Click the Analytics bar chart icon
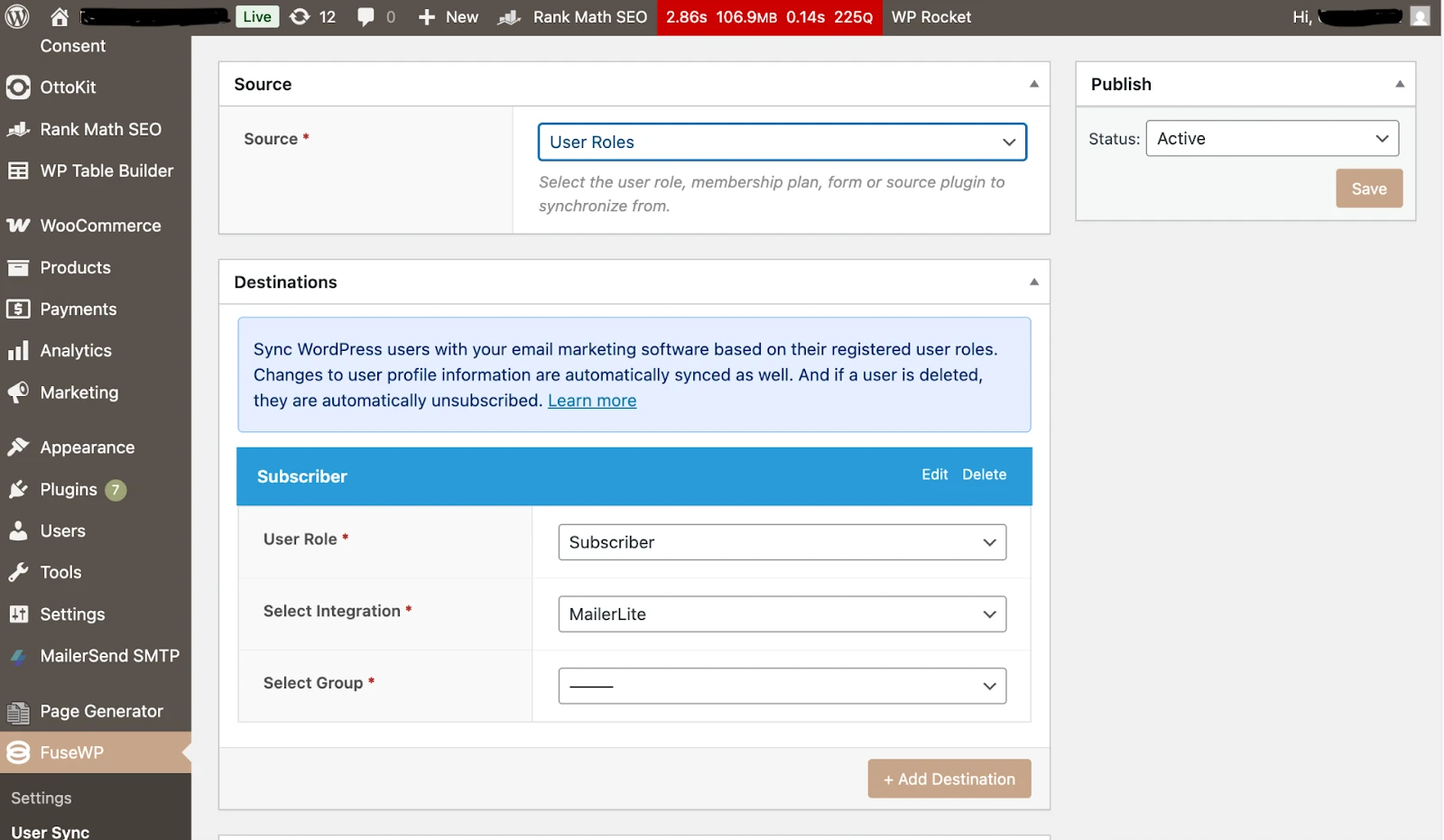The image size is (1444, 840). pyautogui.click(x=18, y=351)
